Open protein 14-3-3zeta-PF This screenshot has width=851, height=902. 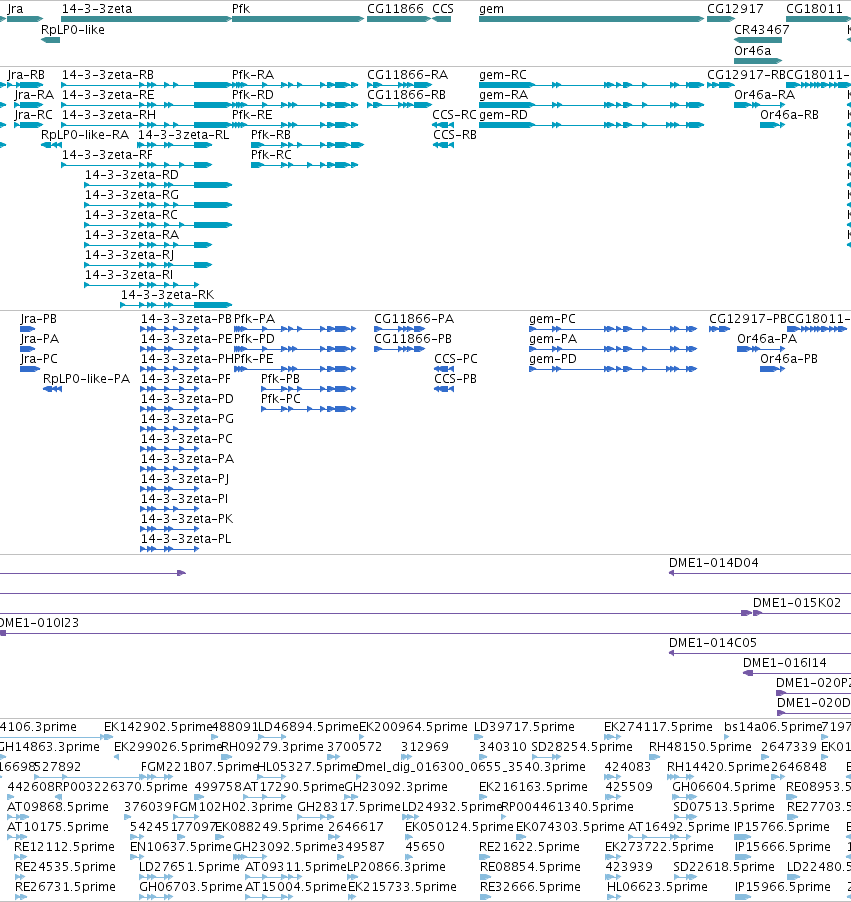[x=186, y=379]
